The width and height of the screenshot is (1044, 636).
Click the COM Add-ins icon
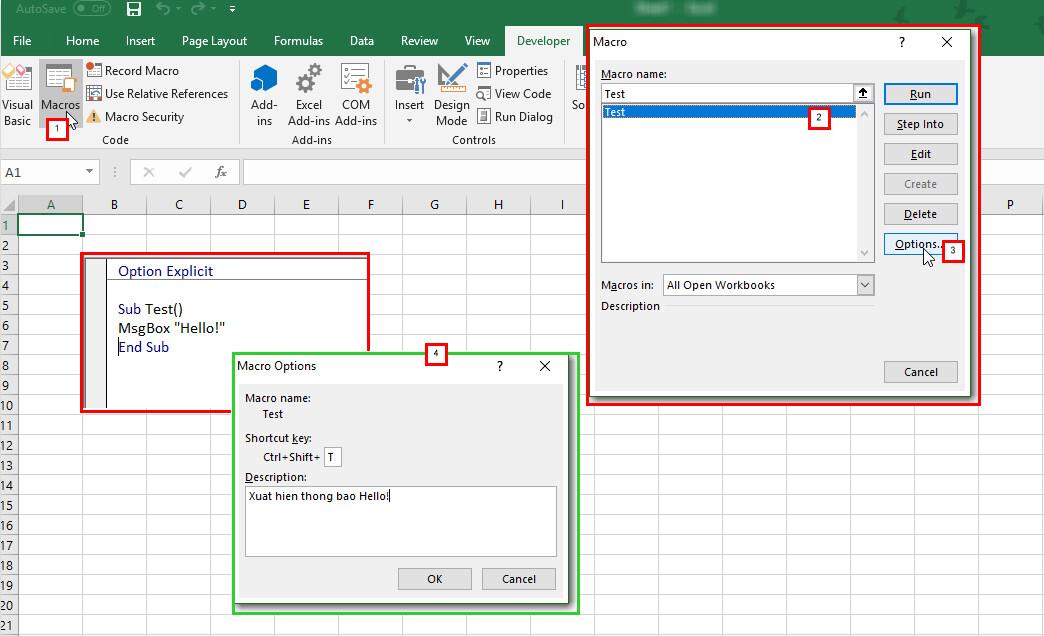click(x=356, y=90)
